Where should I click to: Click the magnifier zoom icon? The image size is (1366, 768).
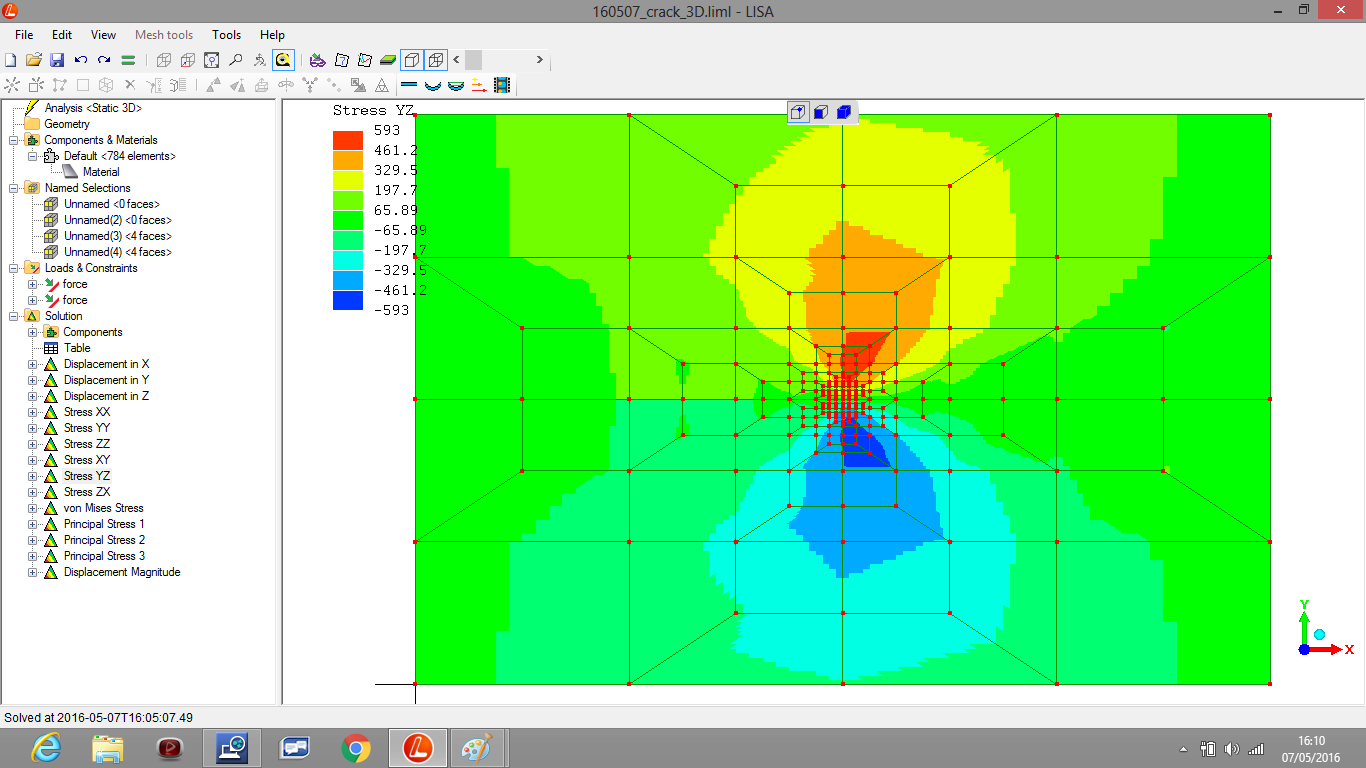[236, 60]
